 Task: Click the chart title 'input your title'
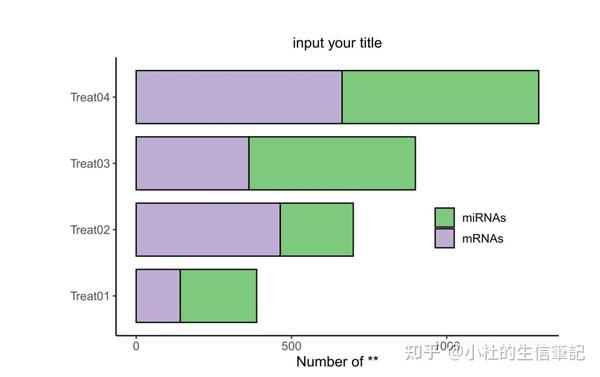coord(337,43)
